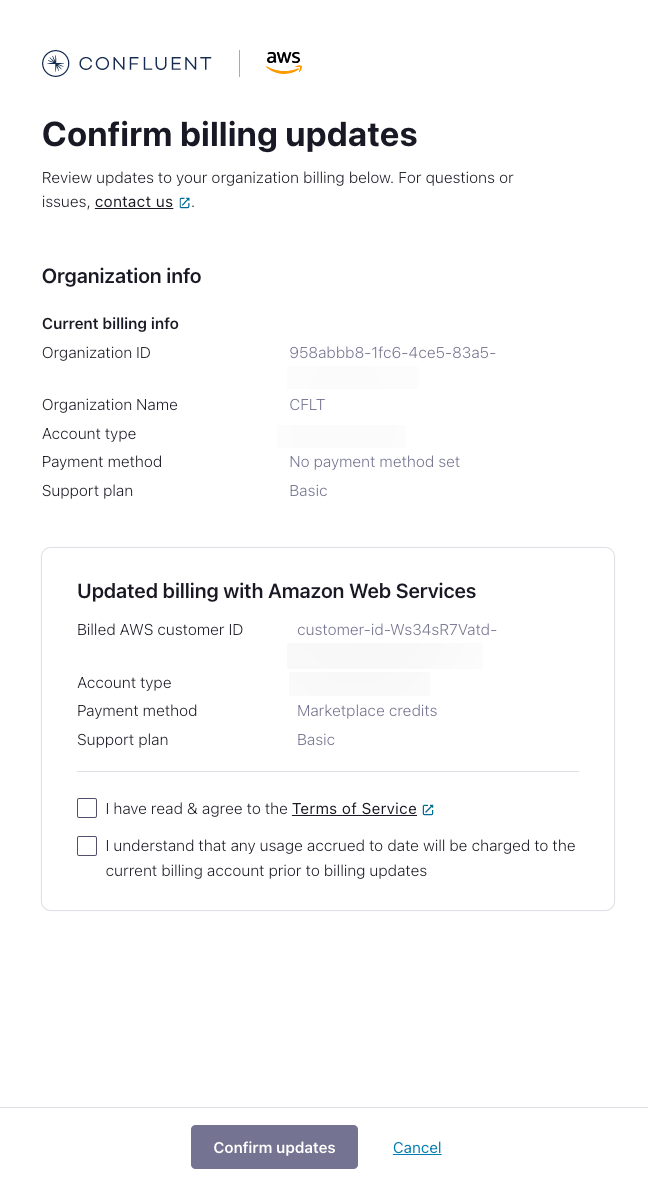
Task: Click the external-link icon beside contact us
Action: [x=183, y=201]
